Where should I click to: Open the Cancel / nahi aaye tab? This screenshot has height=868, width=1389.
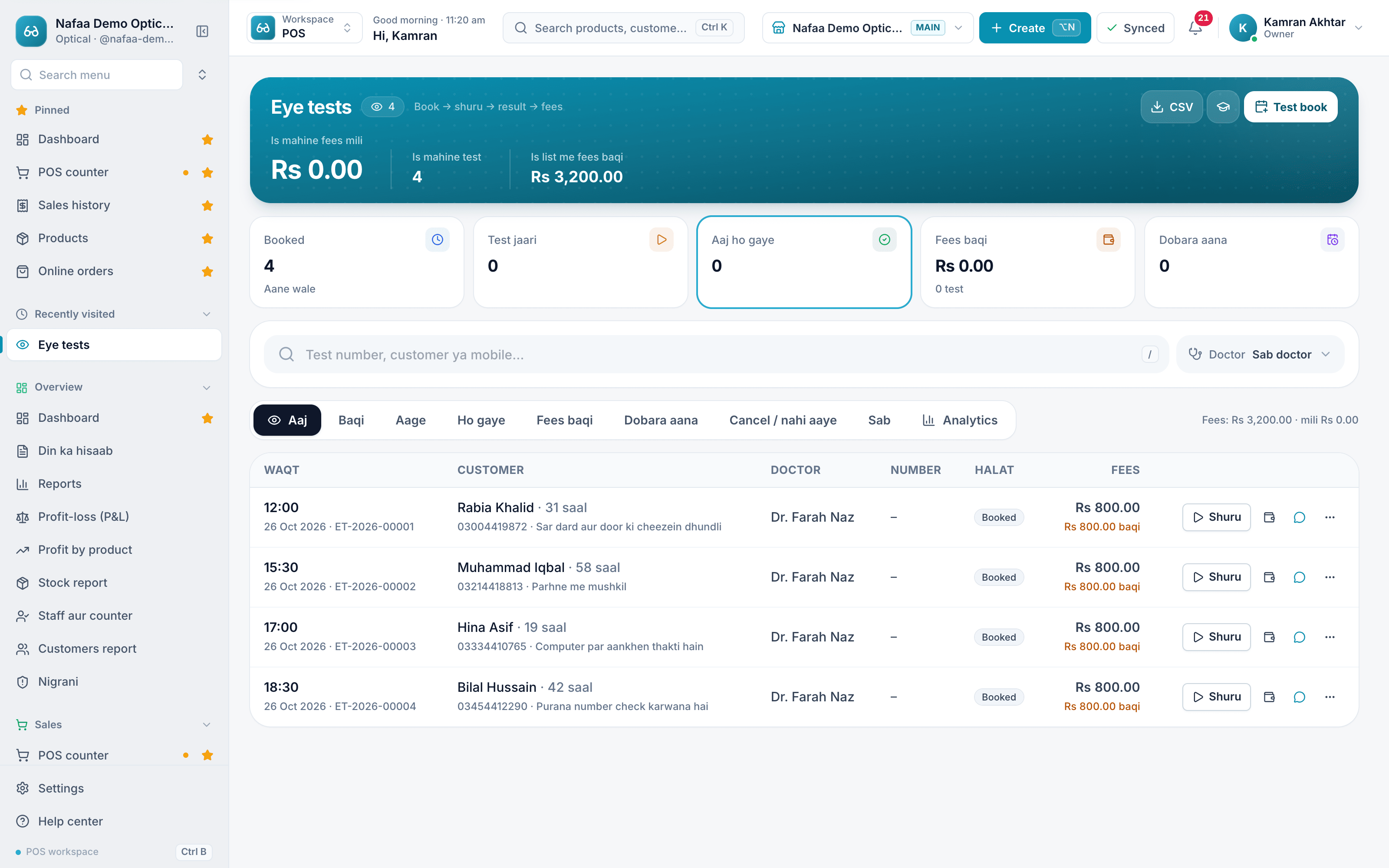pos(783,420)
